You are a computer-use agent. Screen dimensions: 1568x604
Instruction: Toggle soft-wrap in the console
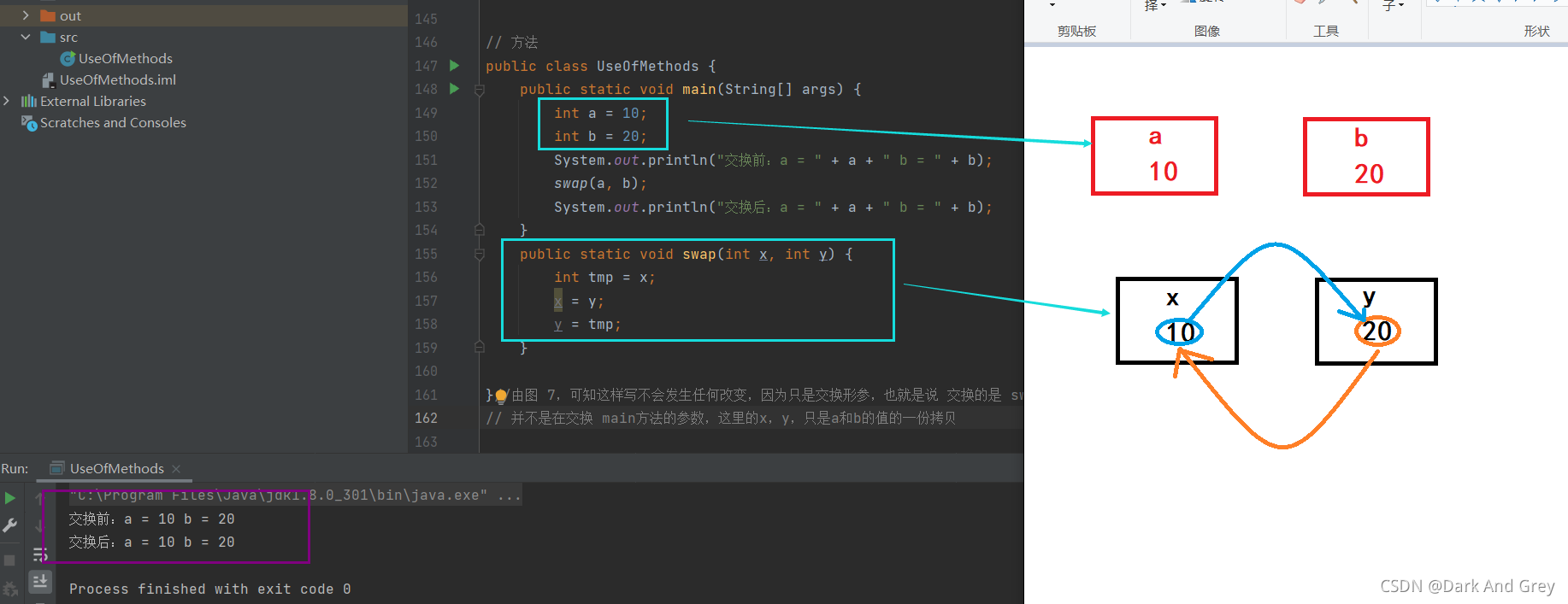pos(39,554)
